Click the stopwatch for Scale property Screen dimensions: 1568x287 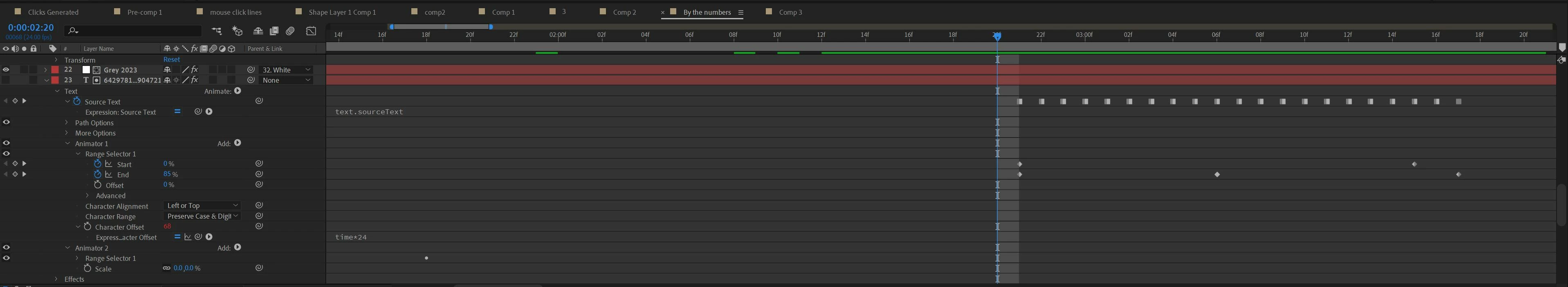click(87, 268)
